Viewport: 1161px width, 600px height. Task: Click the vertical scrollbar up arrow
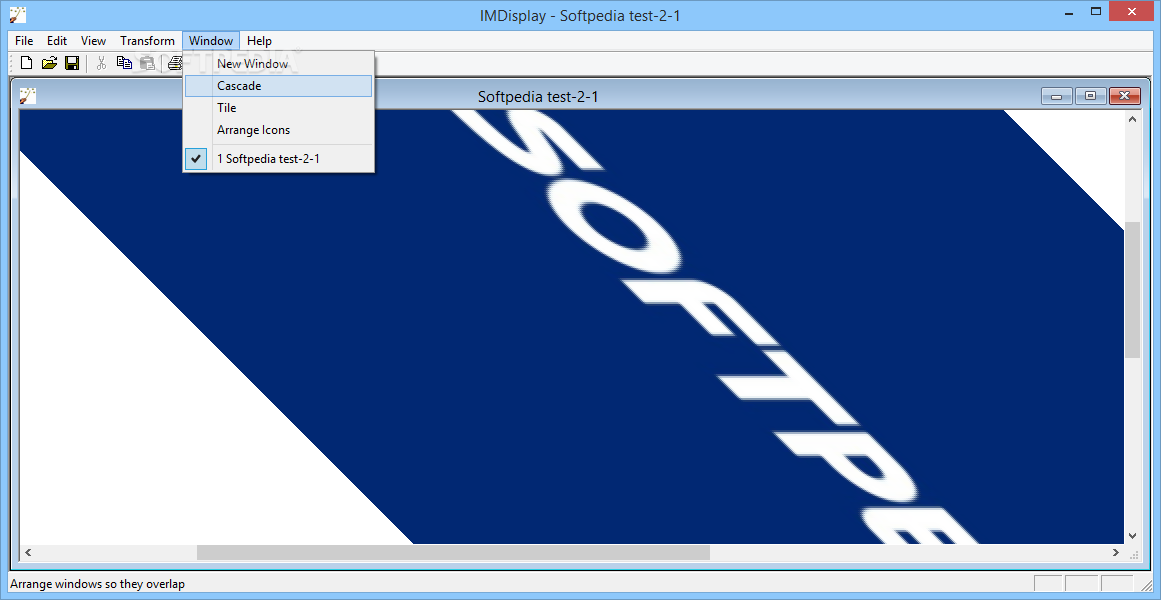tap(1132, 119)
